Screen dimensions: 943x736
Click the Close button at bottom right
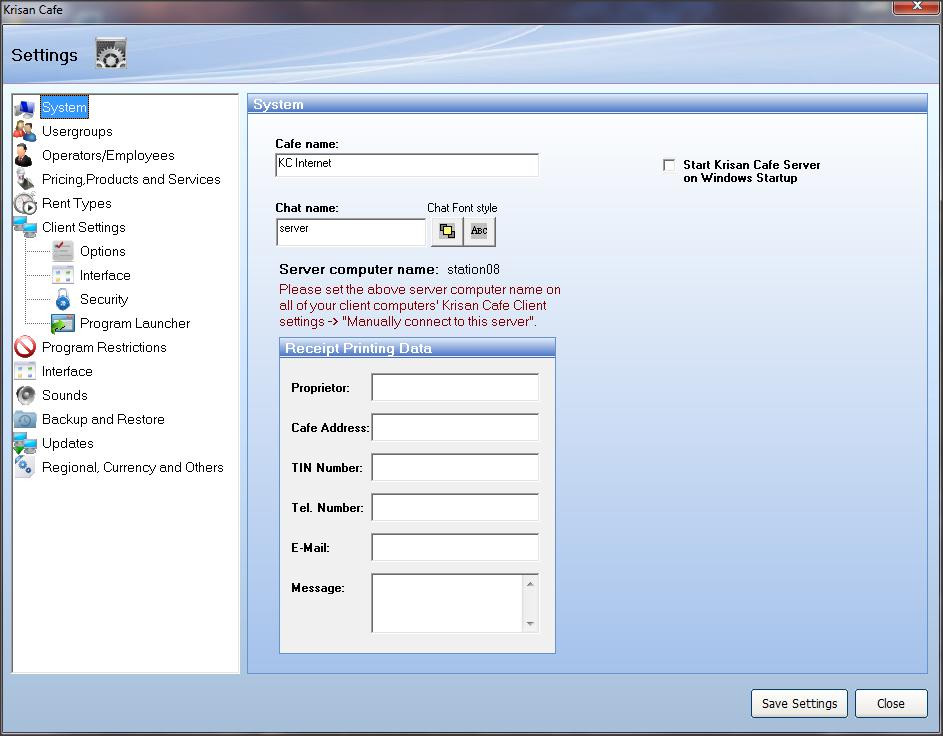coord(891,704)
